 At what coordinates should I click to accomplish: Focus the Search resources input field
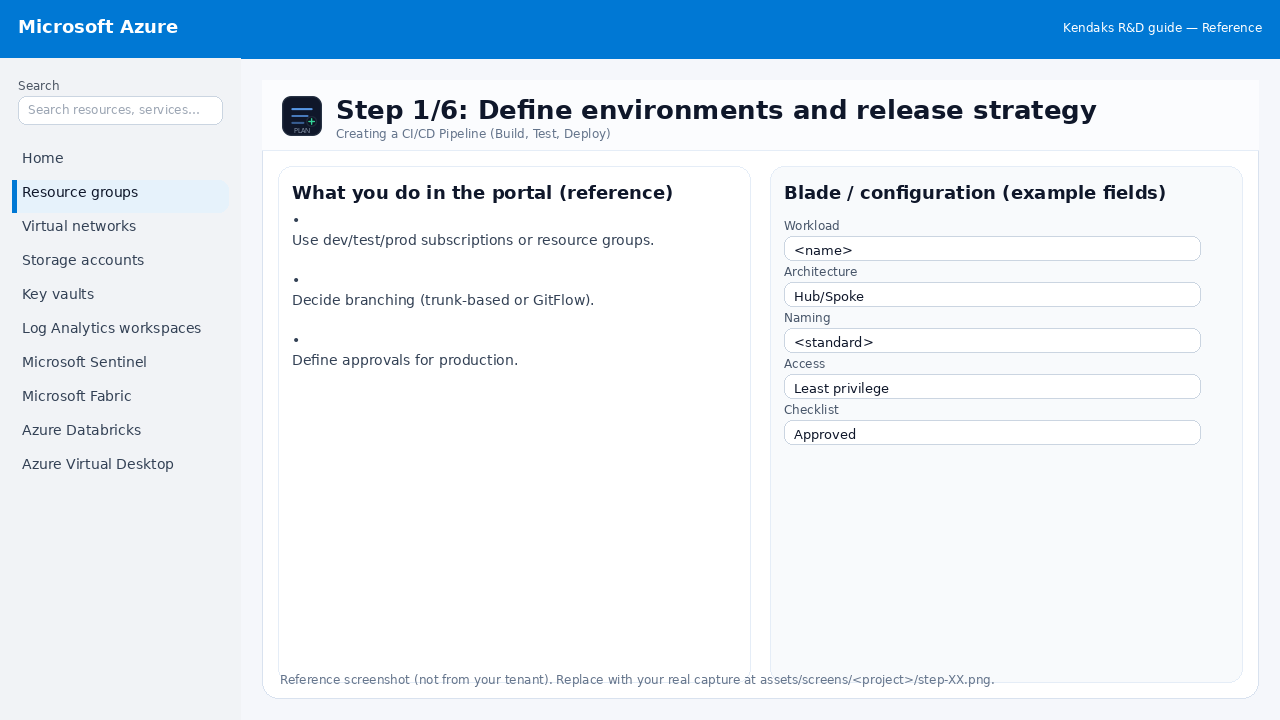click(120, 110)
